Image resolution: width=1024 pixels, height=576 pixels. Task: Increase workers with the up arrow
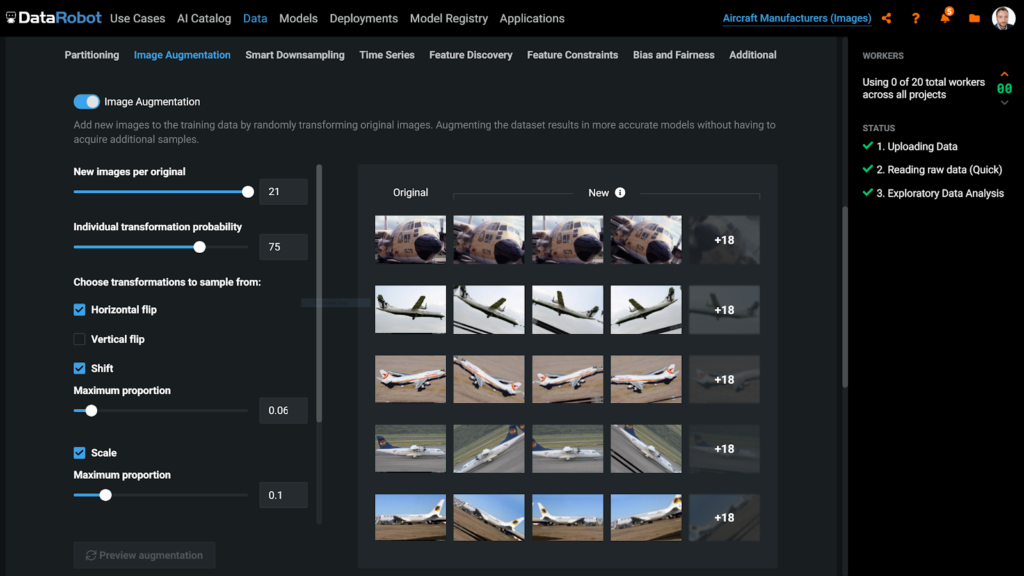pyautogui.click(x=1004, y=76)
